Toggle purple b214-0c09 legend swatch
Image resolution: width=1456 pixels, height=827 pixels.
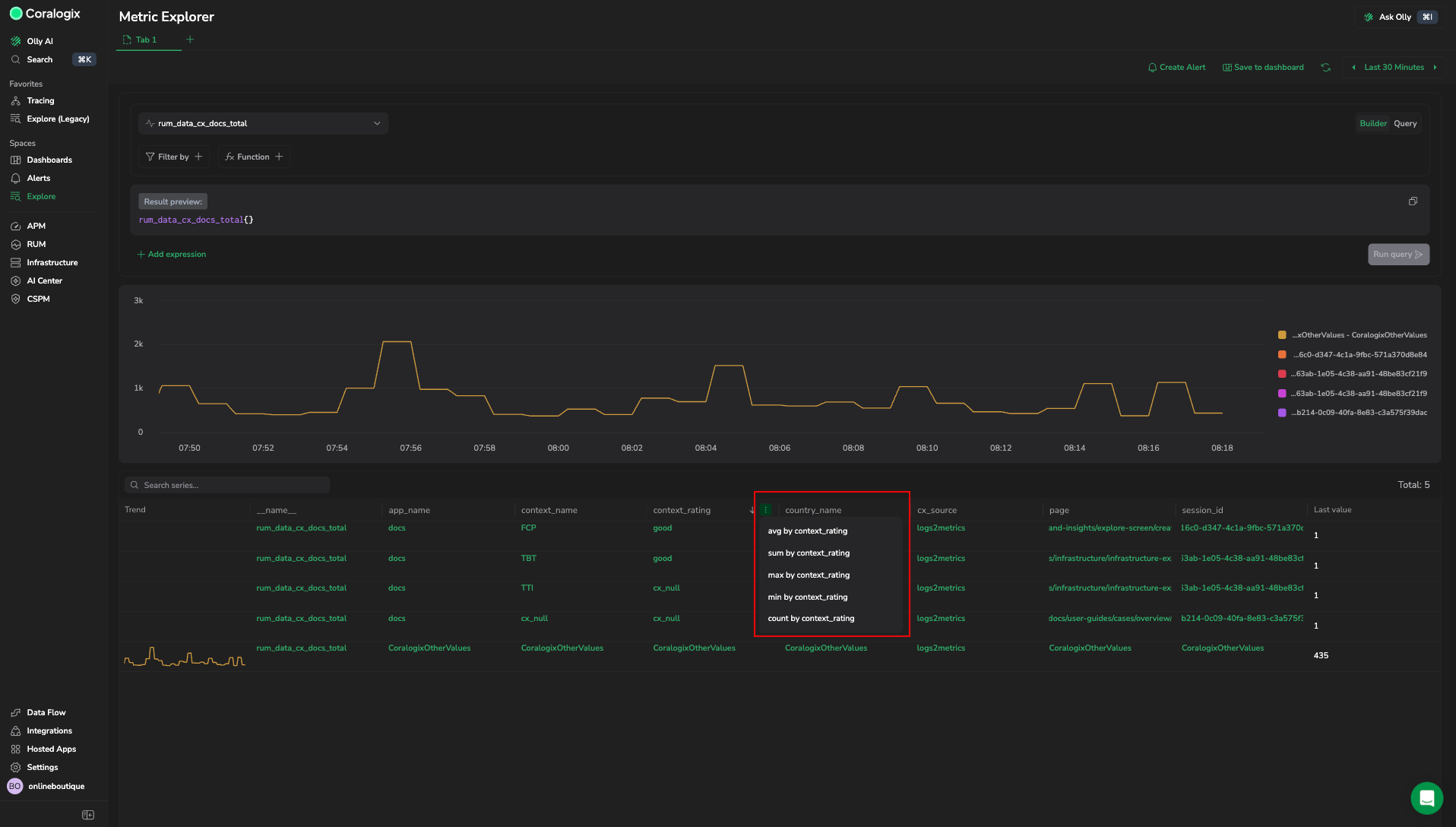tap(1282, 413)
